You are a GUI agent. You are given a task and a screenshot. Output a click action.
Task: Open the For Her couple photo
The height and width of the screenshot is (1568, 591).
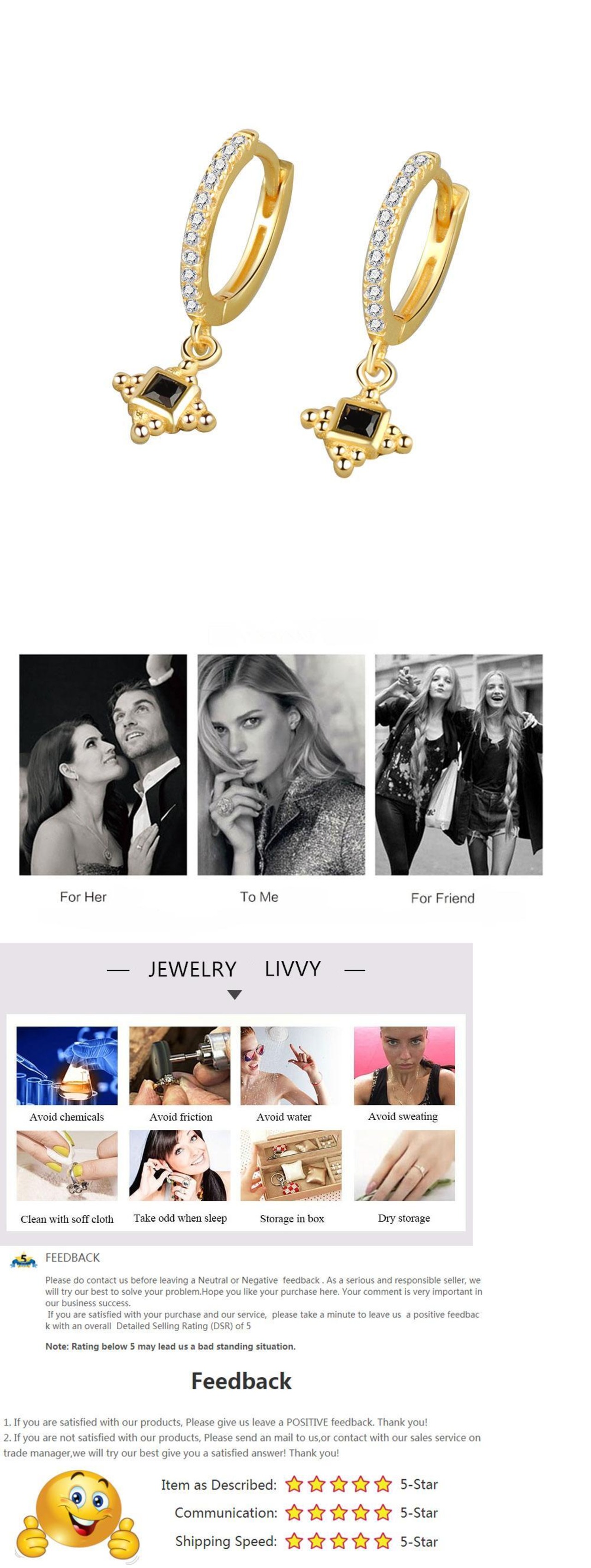(103, 765)
